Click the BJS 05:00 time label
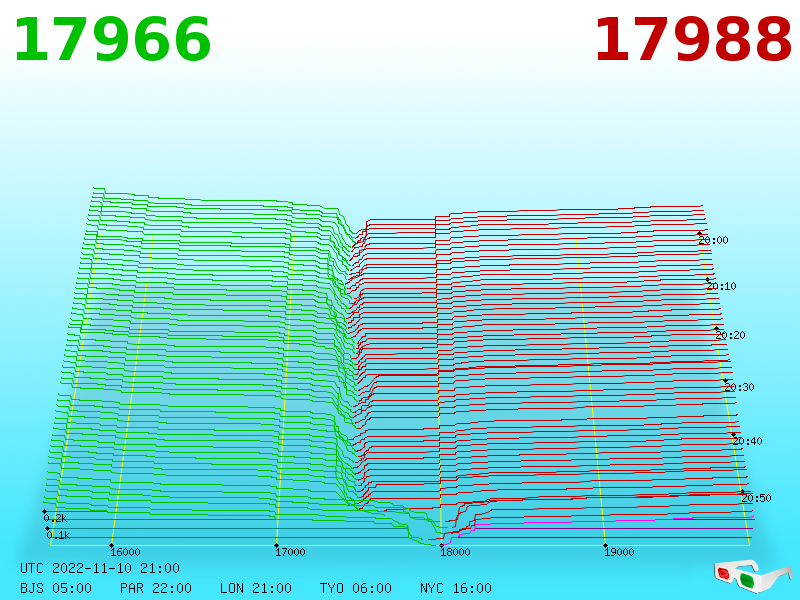 [56, 588]
